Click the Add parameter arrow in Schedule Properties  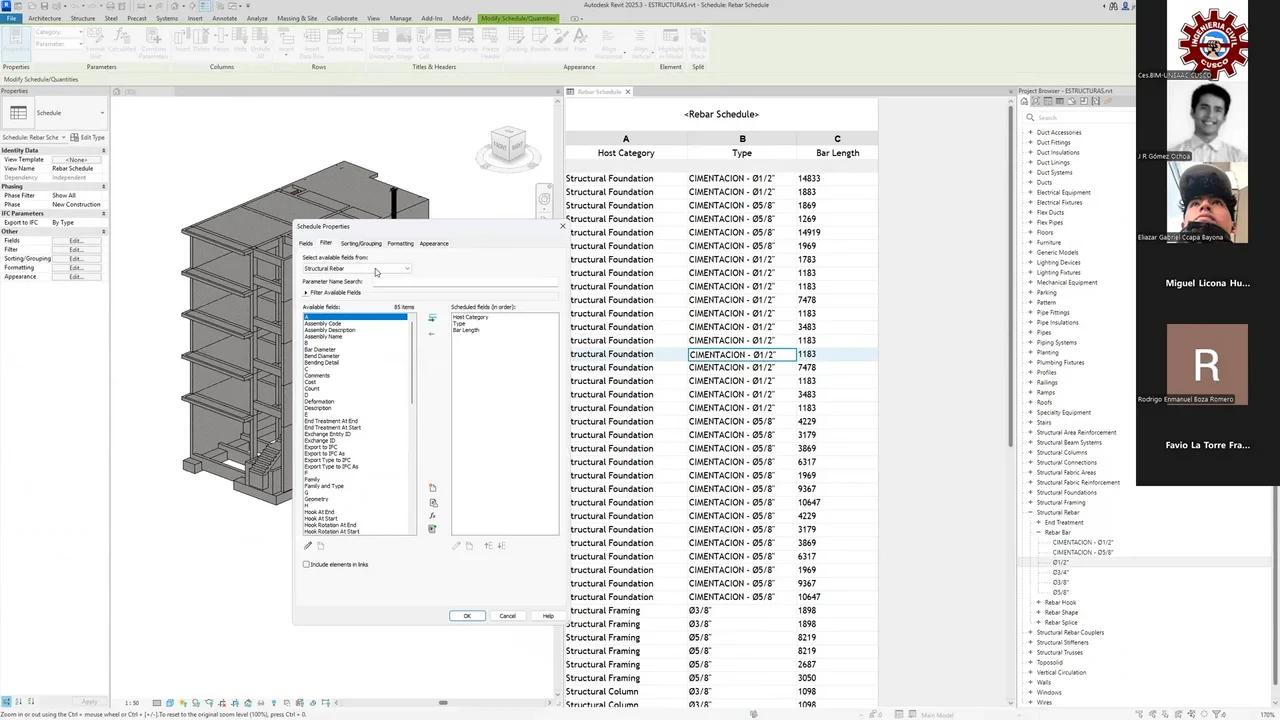[432, 319]
